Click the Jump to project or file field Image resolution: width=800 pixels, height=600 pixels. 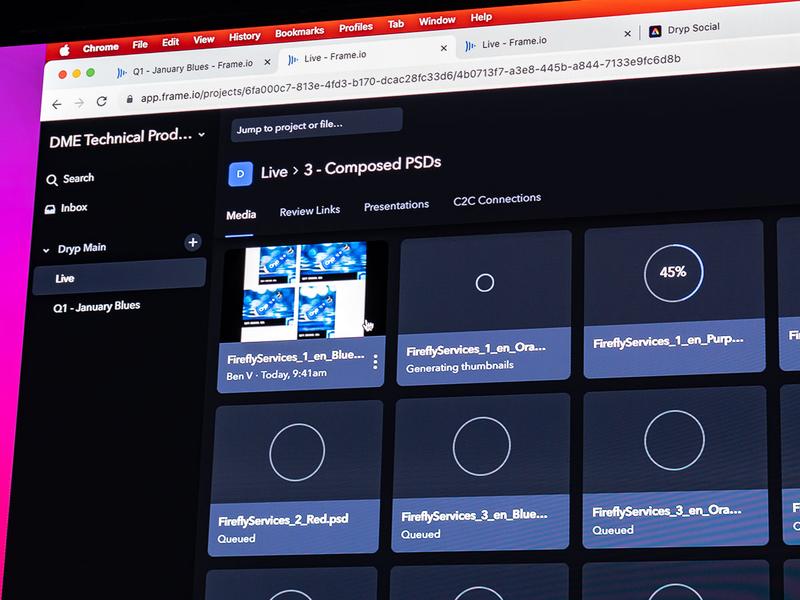point(316,124)
